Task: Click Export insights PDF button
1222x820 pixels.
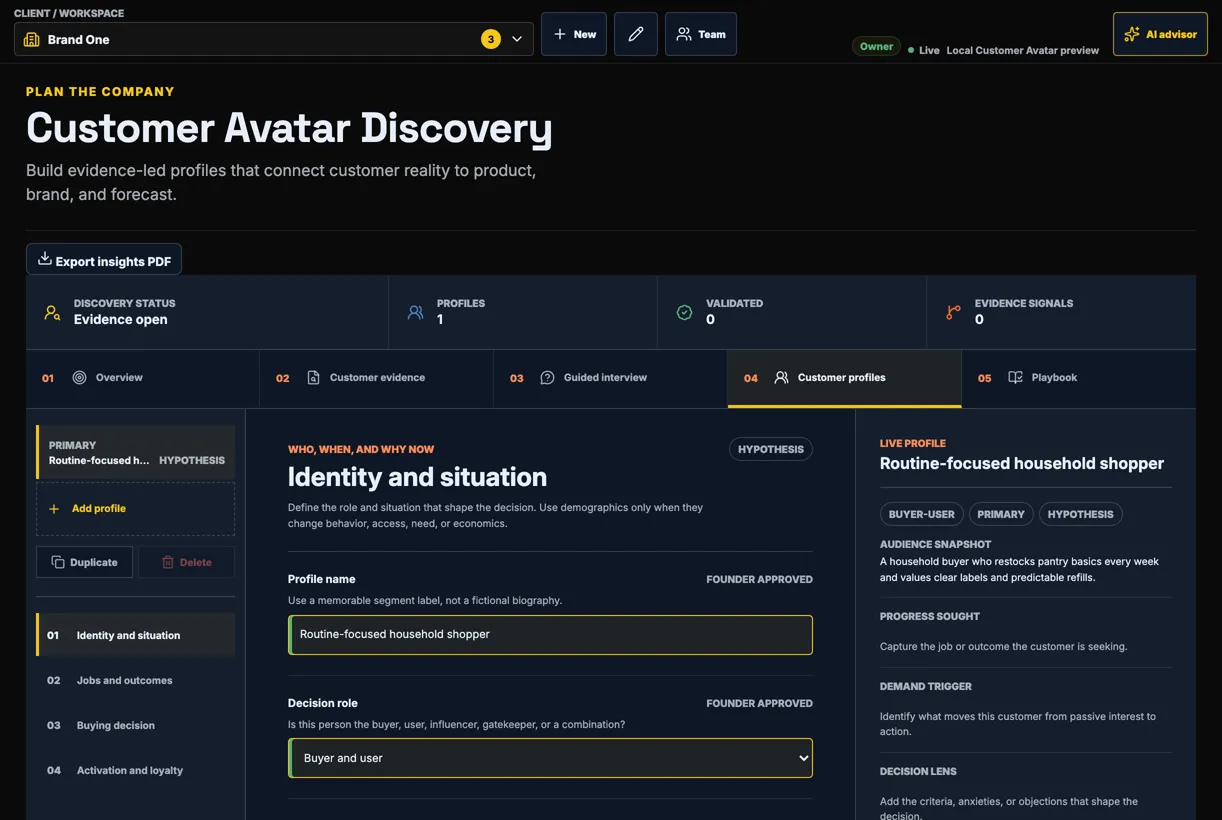Action: [104, 260]
